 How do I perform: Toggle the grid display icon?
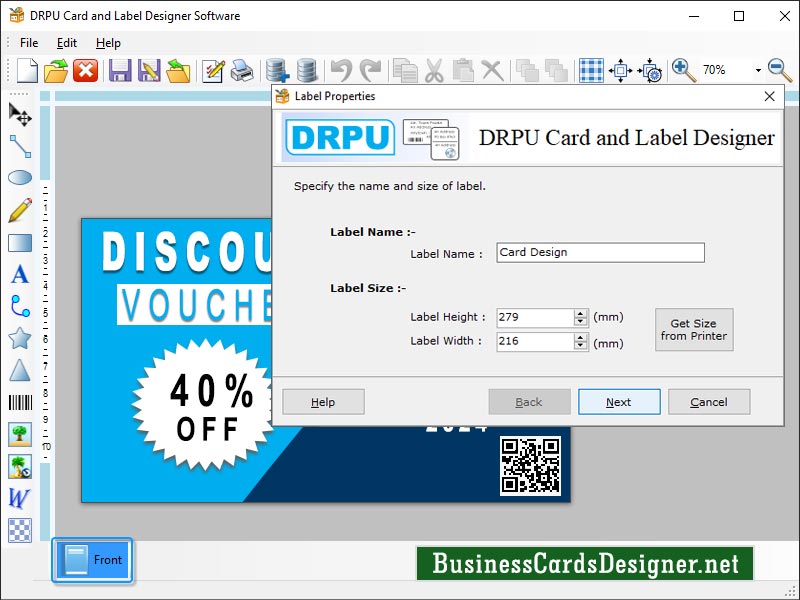pos(590,70)
